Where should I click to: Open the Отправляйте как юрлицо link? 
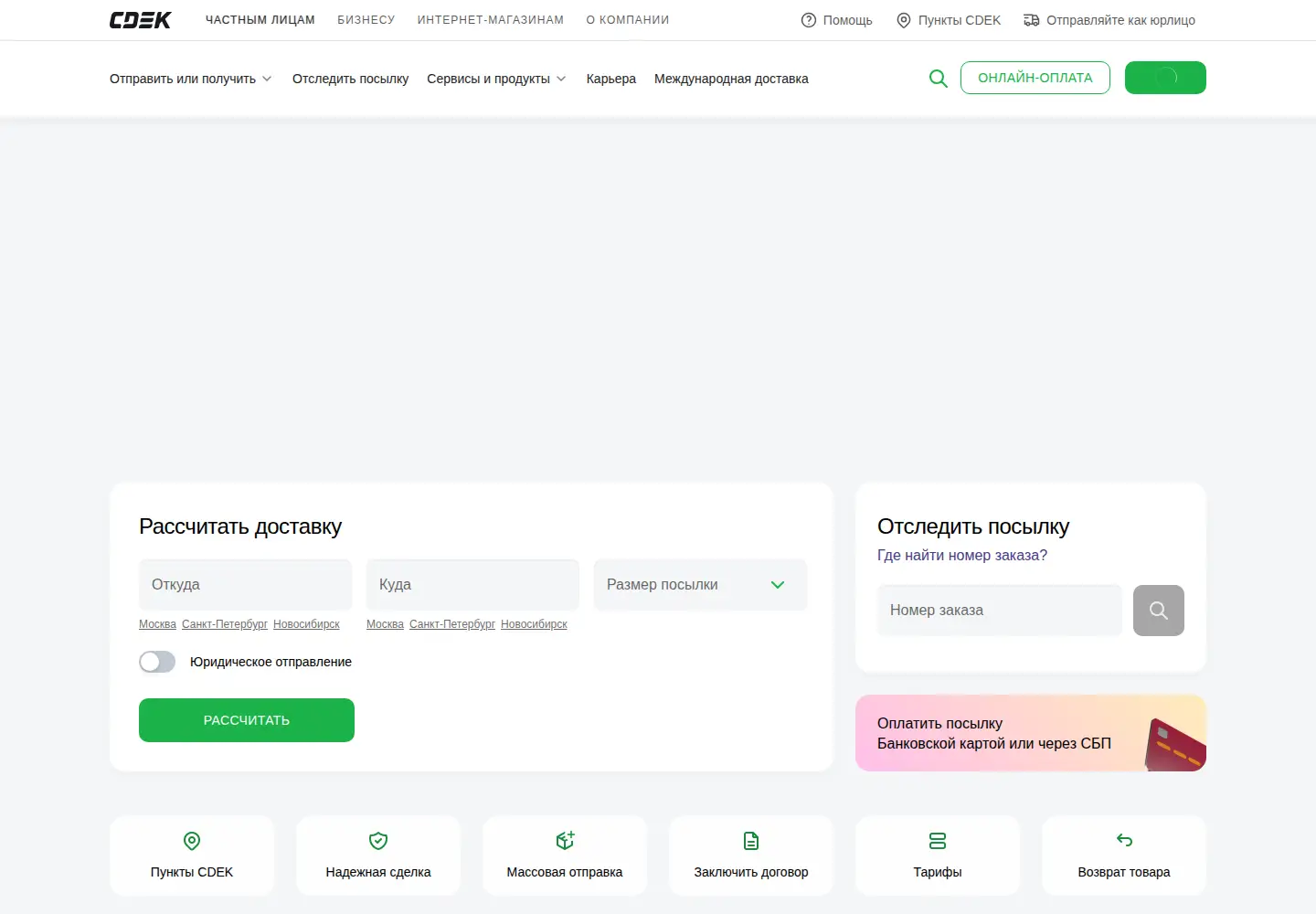click(1121, 20)
